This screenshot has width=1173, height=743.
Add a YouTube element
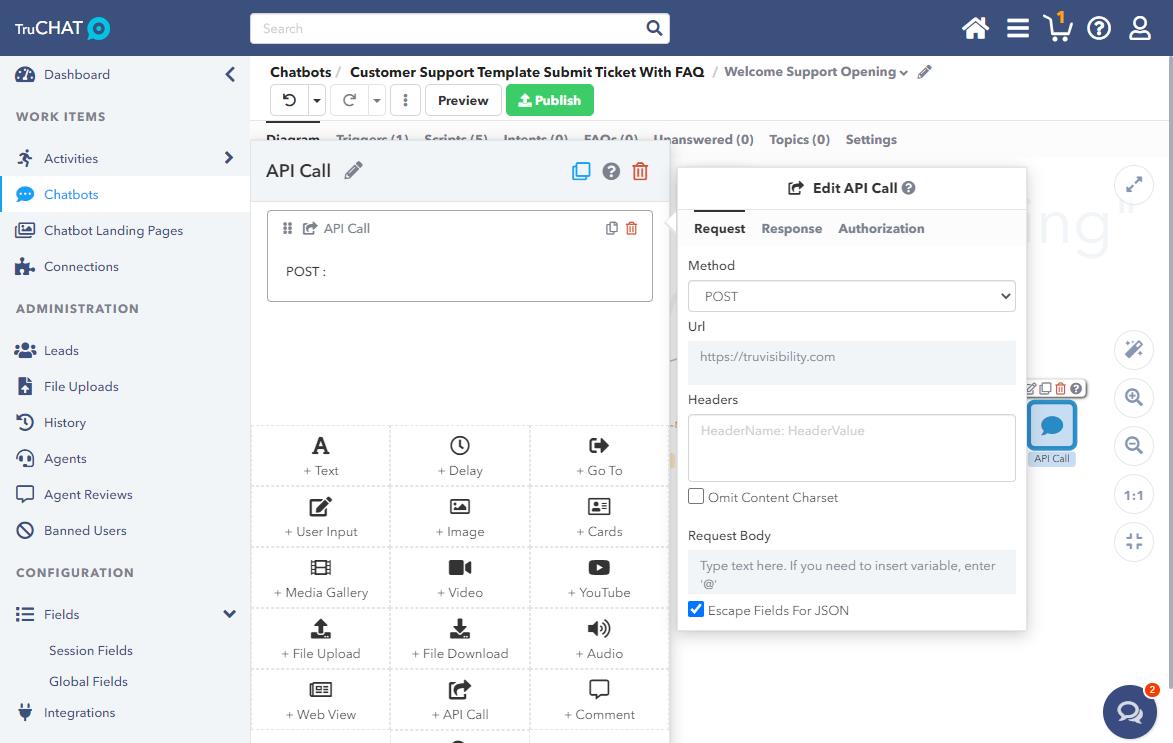pos(598,578)
